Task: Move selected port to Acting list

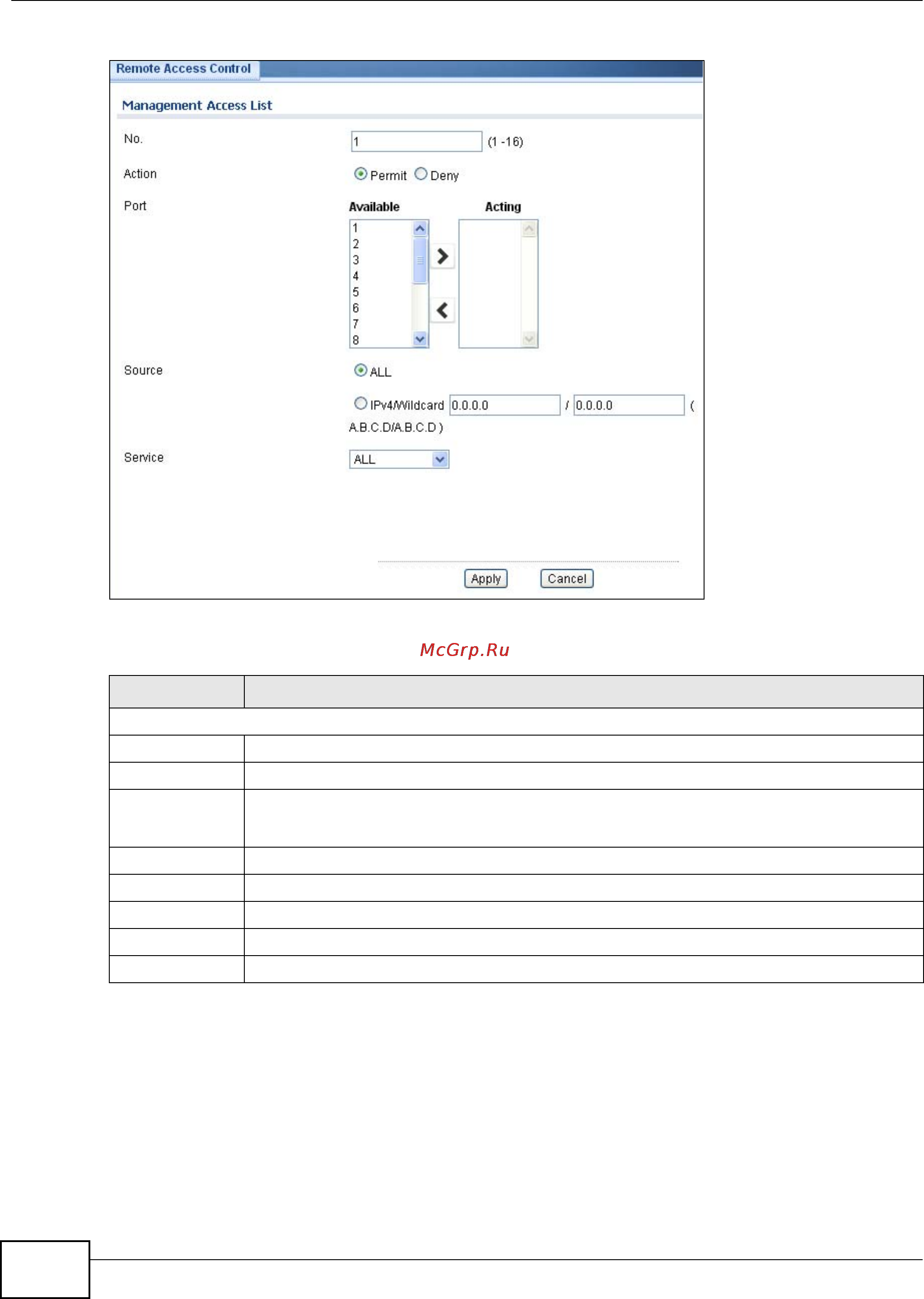Action: 442,257
